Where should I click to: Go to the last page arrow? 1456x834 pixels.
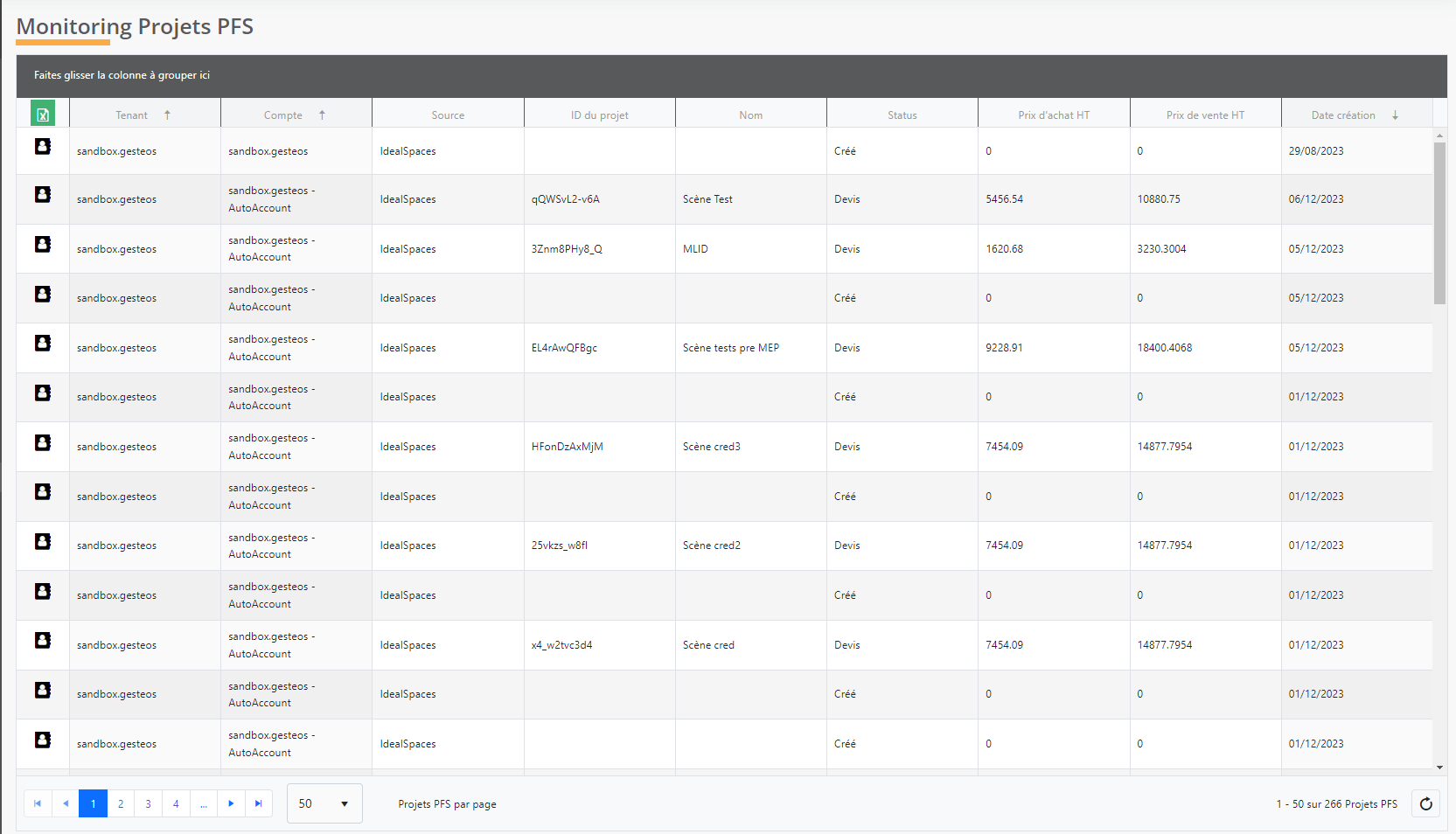pyautogui.click(x=258, y=803)
